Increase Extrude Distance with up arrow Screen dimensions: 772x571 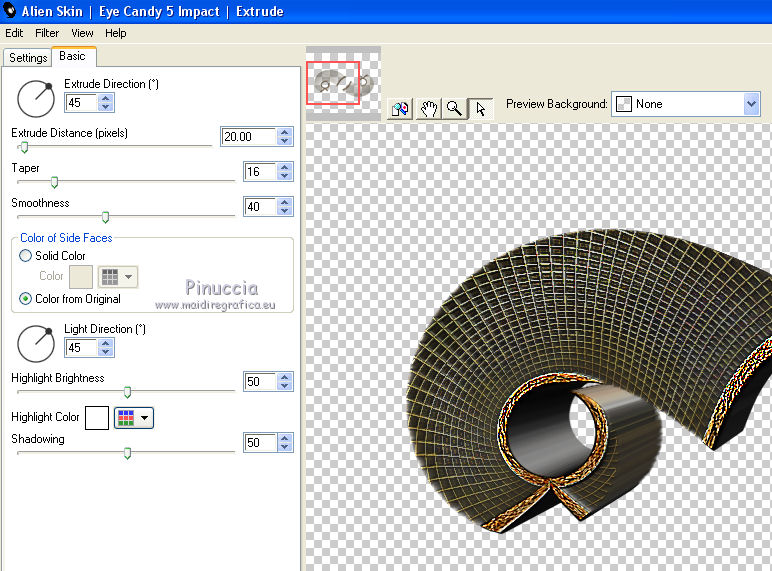[285, 132]
